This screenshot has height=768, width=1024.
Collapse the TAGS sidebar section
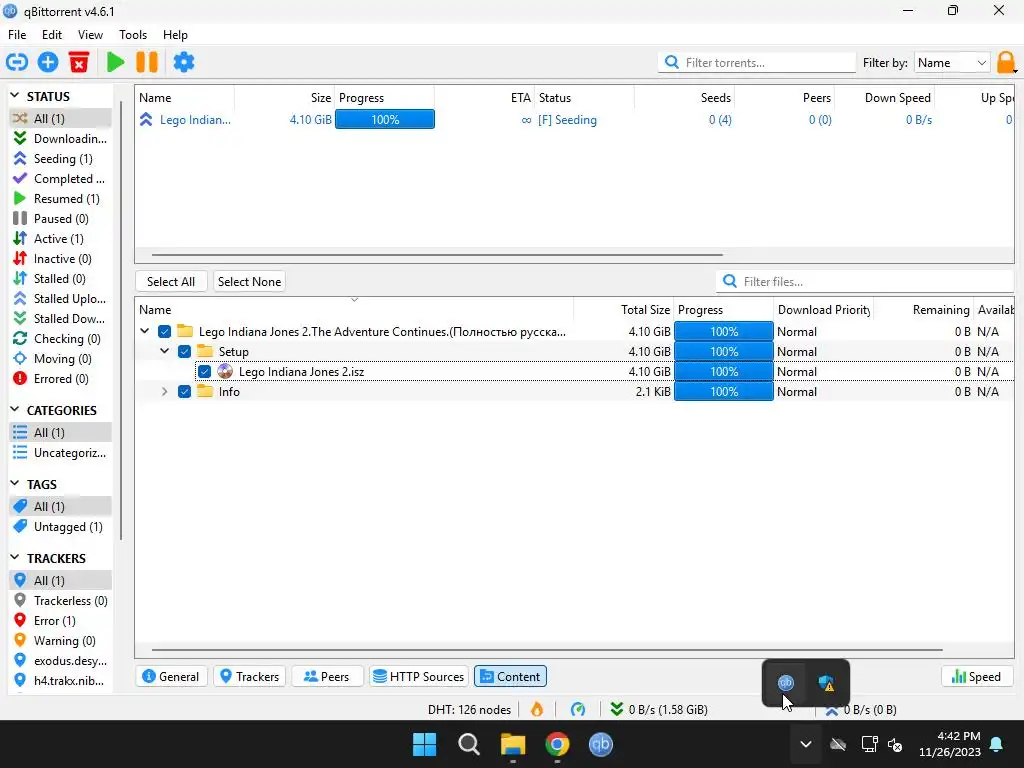coord(15,484)
